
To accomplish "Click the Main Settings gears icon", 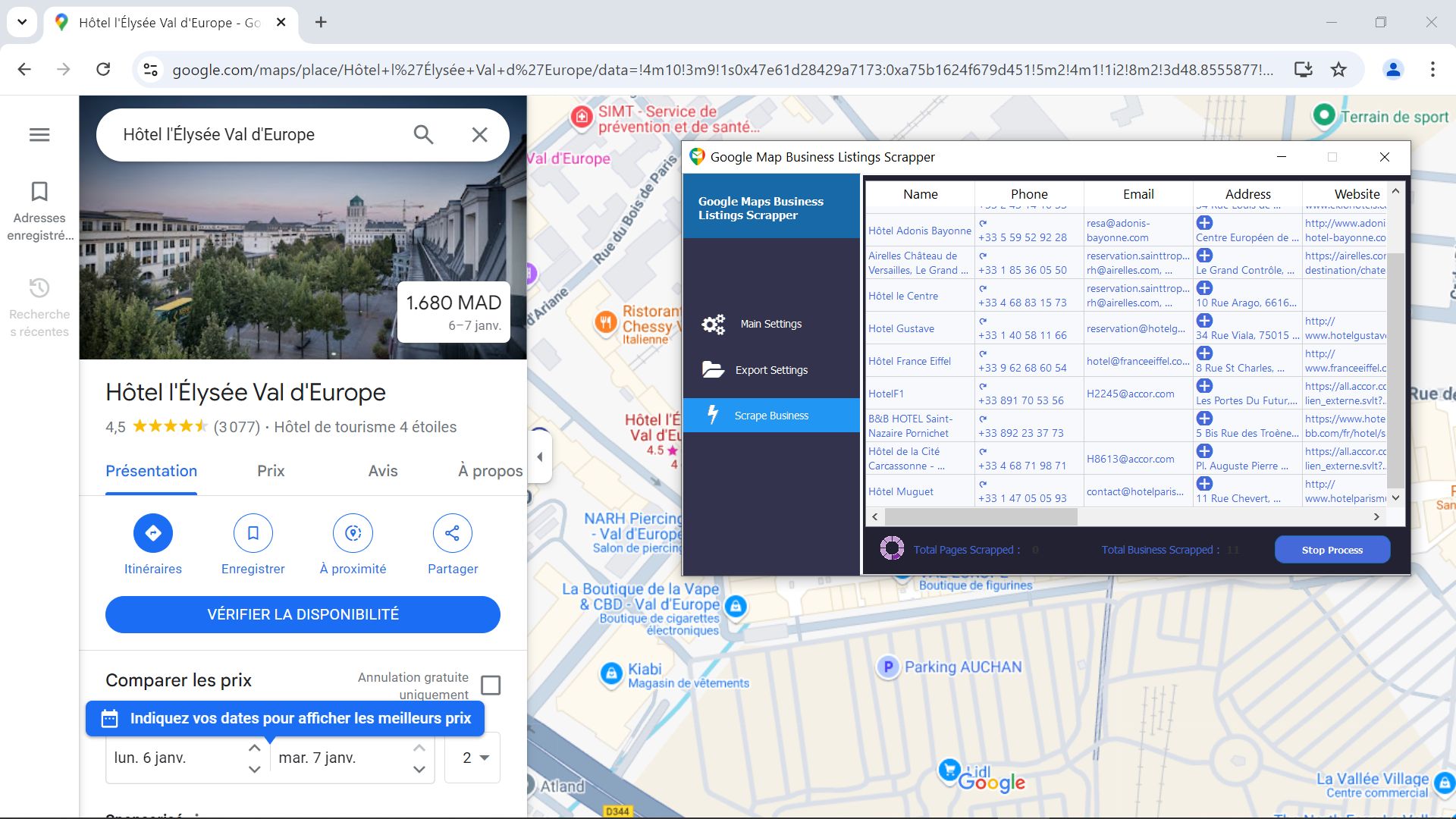I will tap(713, 325).
